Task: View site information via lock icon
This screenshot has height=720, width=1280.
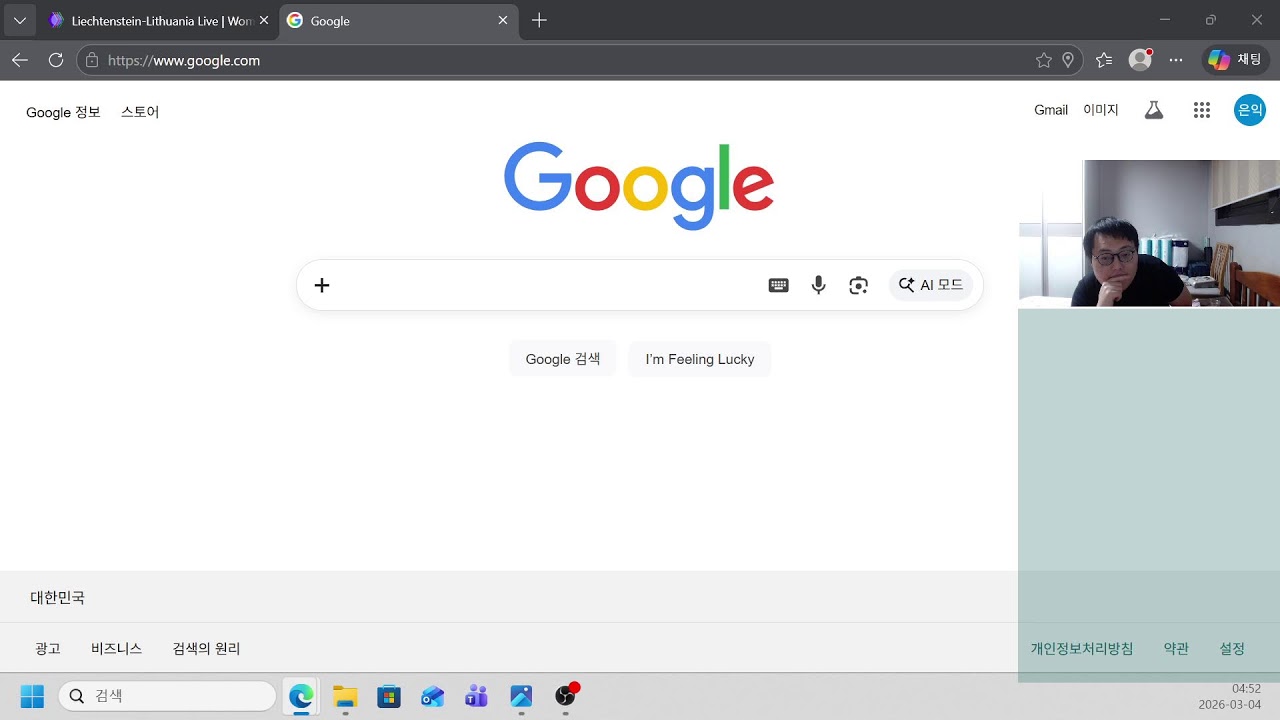Action: tap(92, 60)
